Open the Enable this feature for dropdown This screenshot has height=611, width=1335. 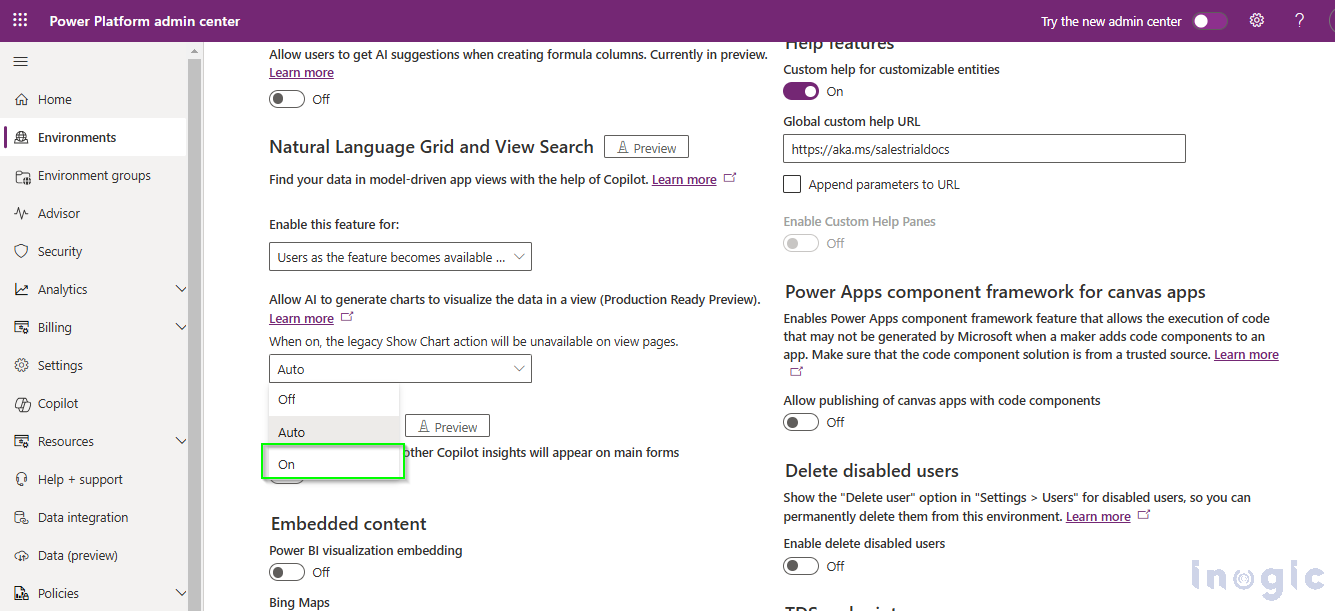click(x=400, y=257)
